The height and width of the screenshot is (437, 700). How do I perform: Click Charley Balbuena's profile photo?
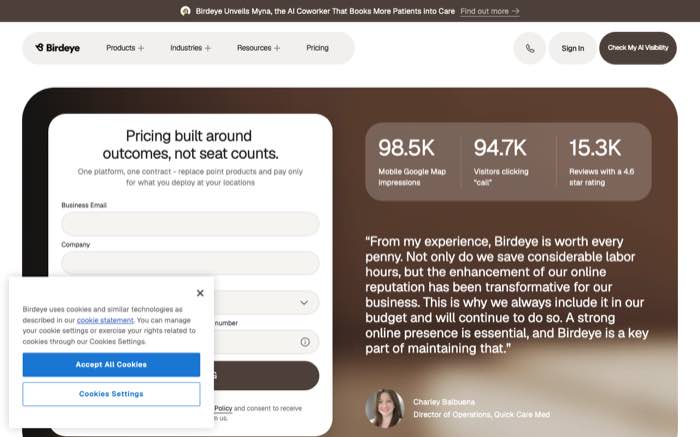click(385, 408)
